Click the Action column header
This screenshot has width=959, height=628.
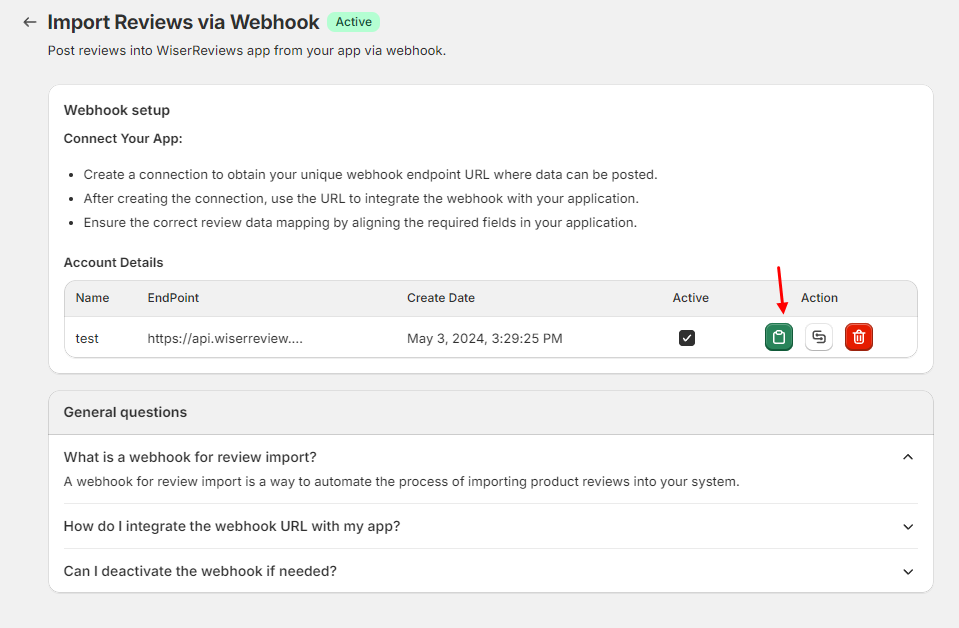[x=819, y=298]
